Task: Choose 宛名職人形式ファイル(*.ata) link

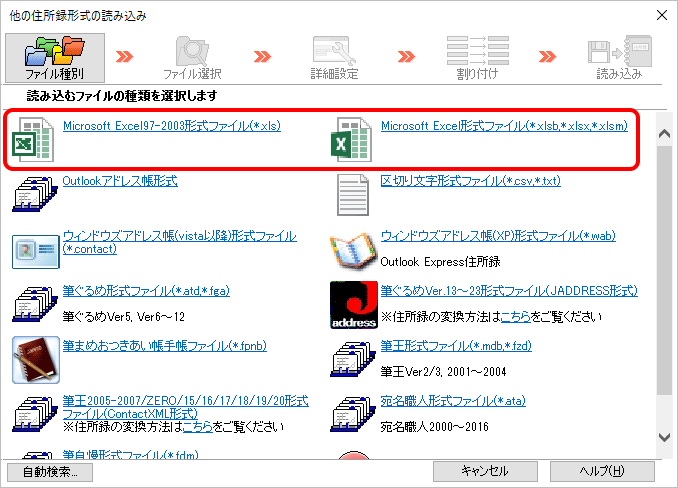Action: coord(453,401)
